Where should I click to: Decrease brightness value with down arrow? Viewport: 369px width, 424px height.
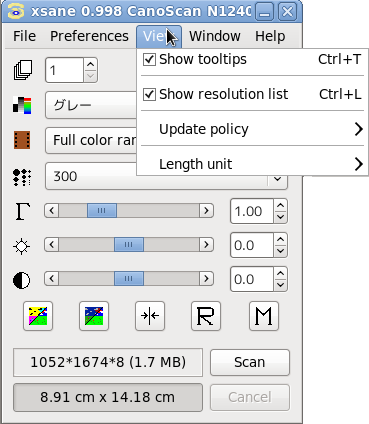[280, 251]
